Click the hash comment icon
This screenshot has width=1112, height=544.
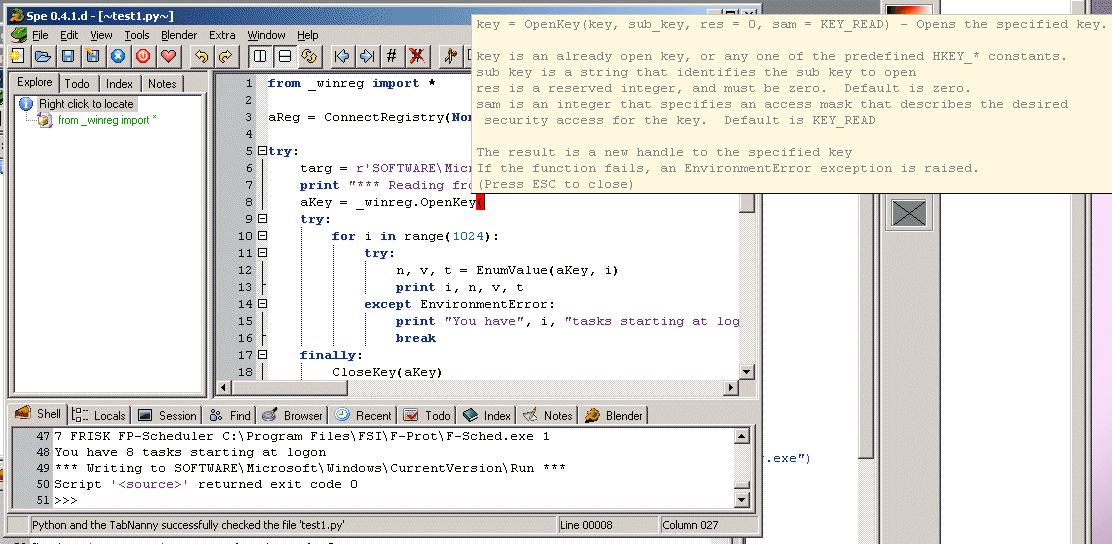(x=391, y=55)
